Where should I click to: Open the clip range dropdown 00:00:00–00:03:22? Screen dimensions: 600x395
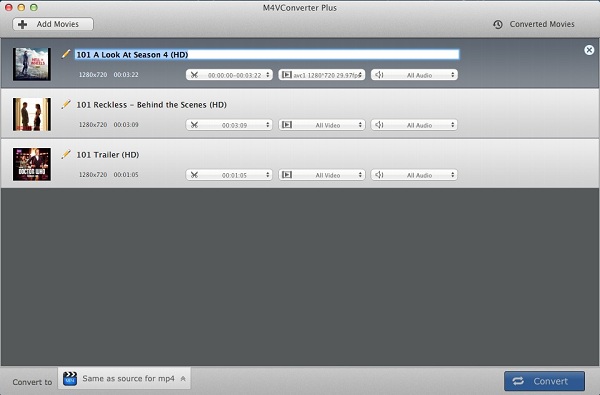pyautogui.click(x=229, y=75)
